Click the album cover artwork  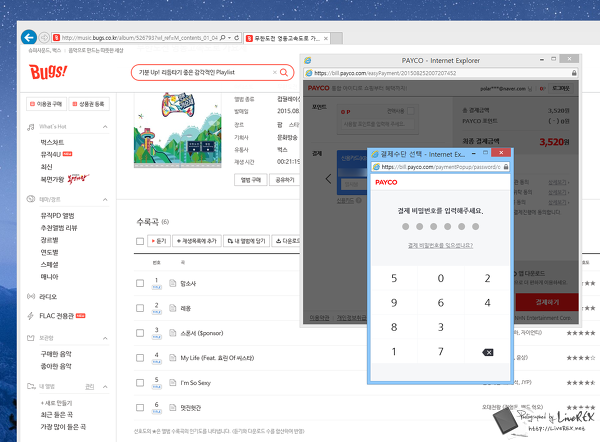(x=178, y=130)
